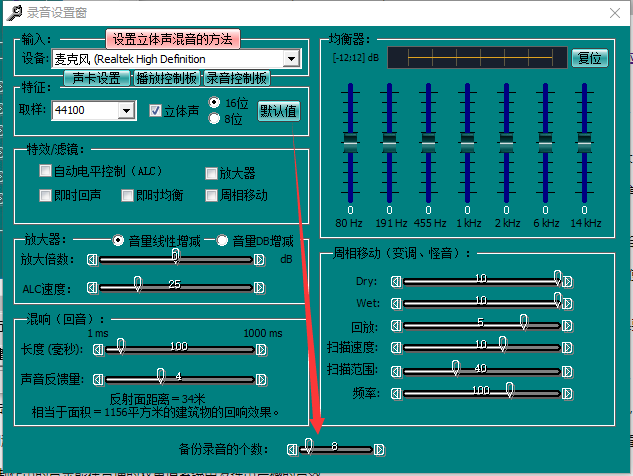633x476 pixels.
Task: Enable 自动电平控制 (ALC) checkbox
Action: (45, 171)
